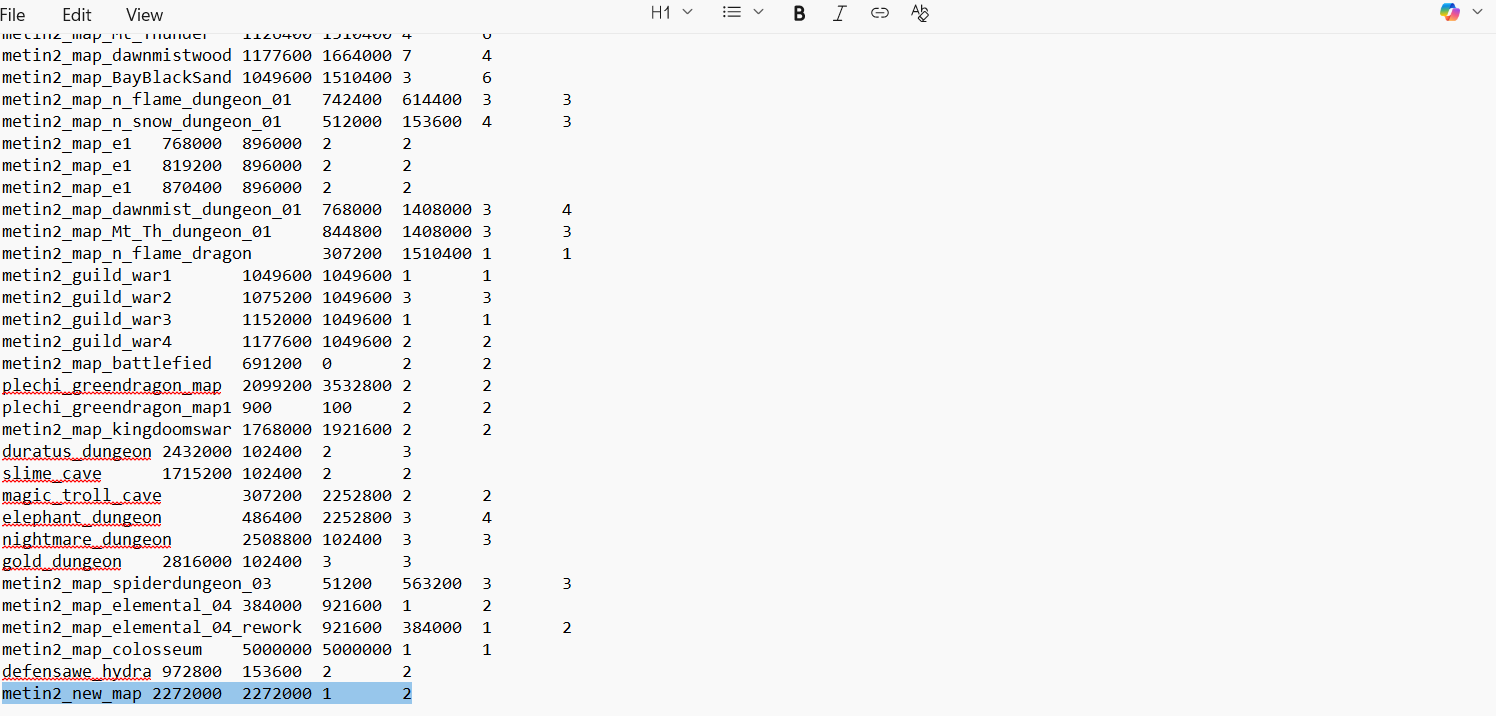
Task: Click value 486400 in the elephant_dungeon row
Action: [272, 517]
